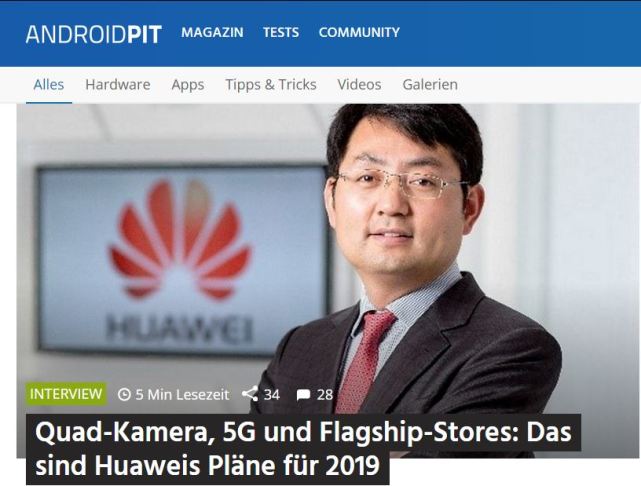Click the share count 34
Screen dimensions: 641x486
271,394
